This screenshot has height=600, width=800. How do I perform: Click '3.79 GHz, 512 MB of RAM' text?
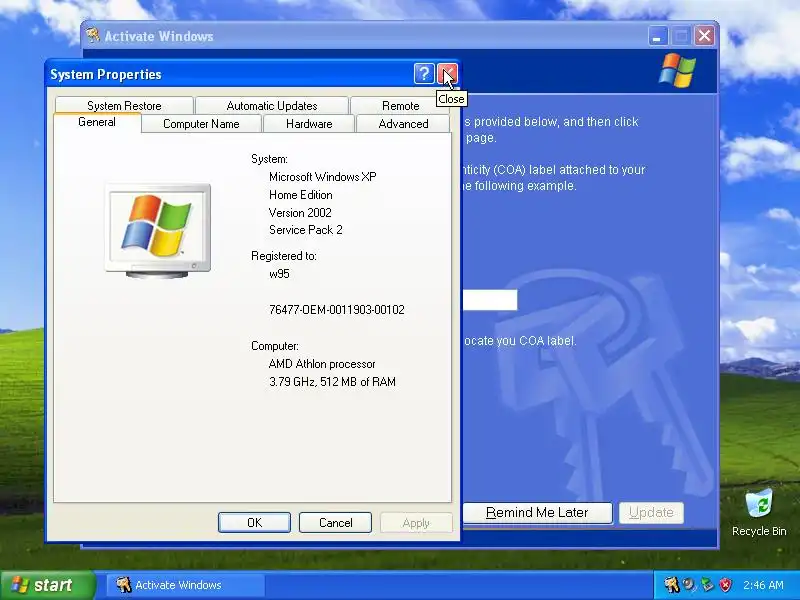(x=332, y=382)
